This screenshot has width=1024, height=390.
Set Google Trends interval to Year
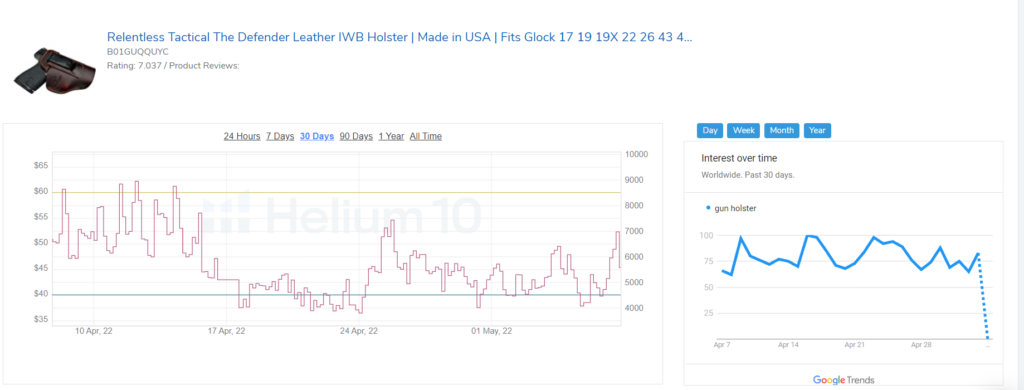tap(817, 131)
